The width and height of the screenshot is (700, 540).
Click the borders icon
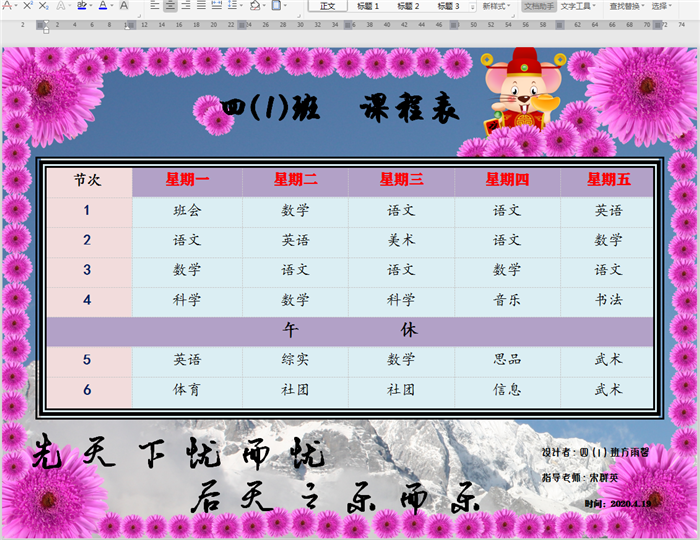(x=279, y=6)
